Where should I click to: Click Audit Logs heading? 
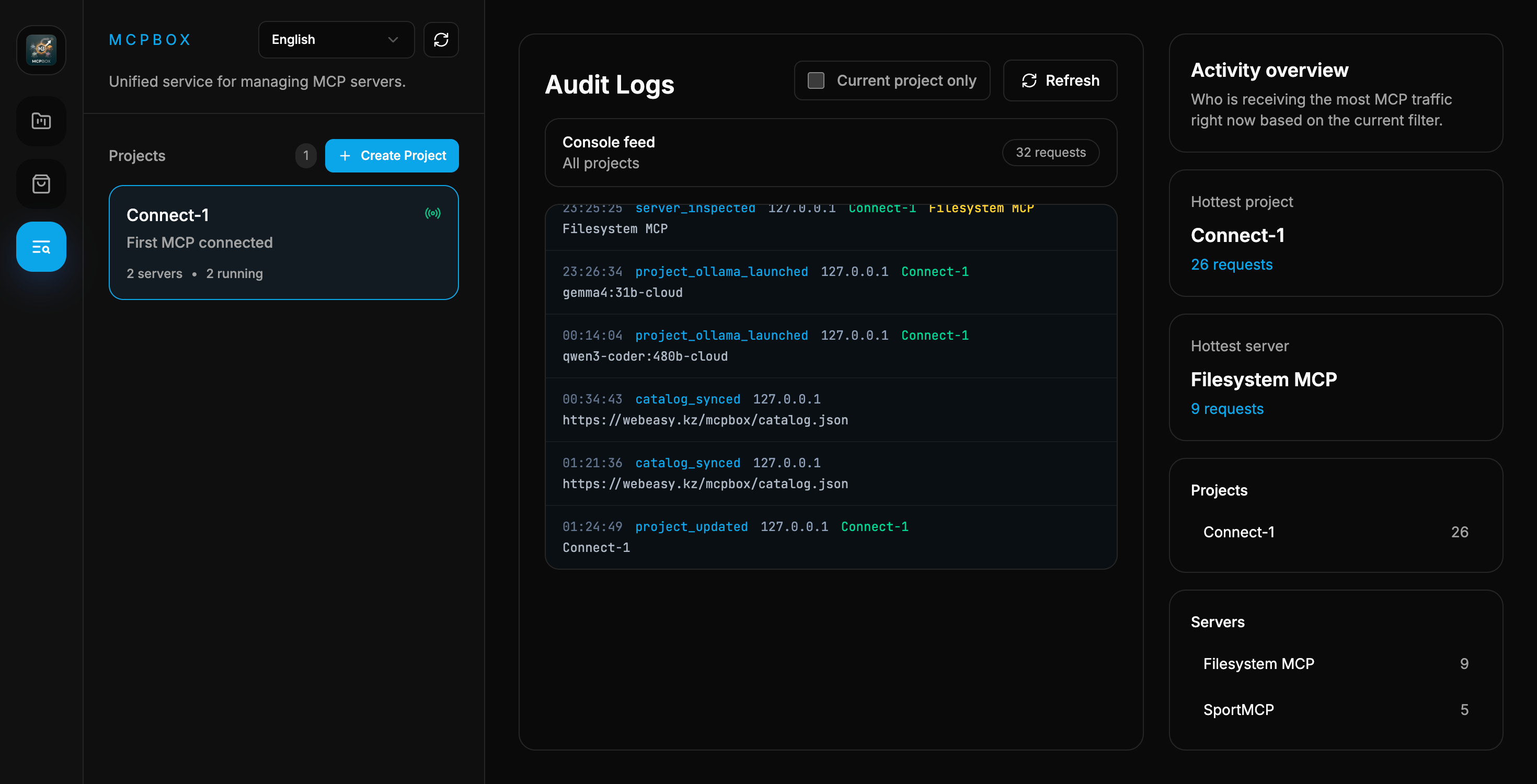[x=609, y=85]
